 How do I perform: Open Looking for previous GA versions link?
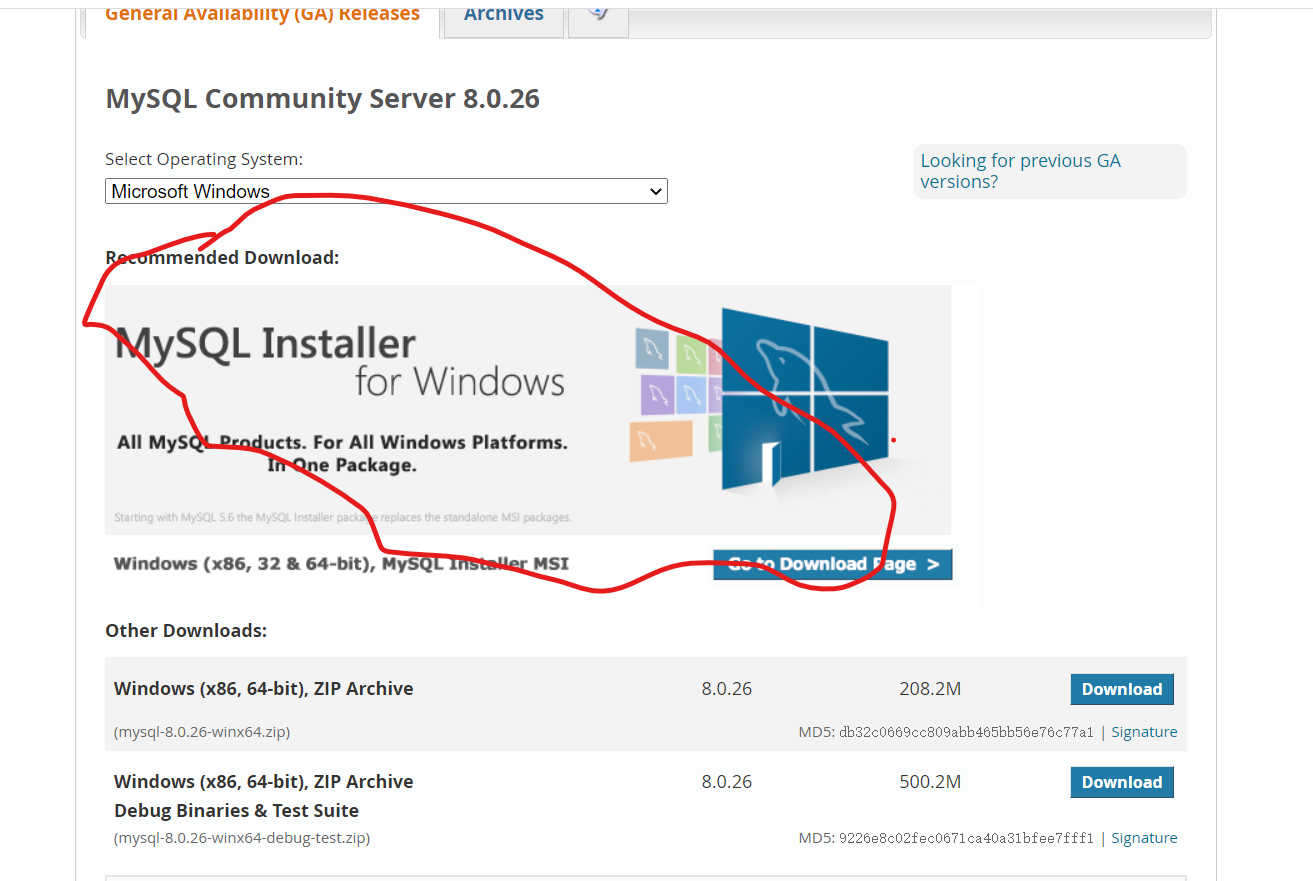tap(1020, 171)
